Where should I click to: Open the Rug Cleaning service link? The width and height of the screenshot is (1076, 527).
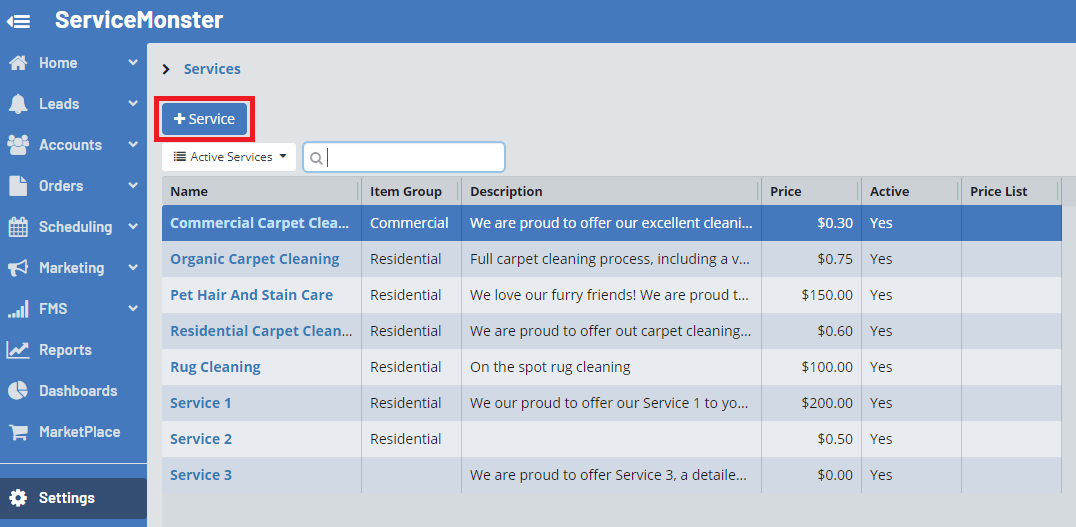click(215, 367)
